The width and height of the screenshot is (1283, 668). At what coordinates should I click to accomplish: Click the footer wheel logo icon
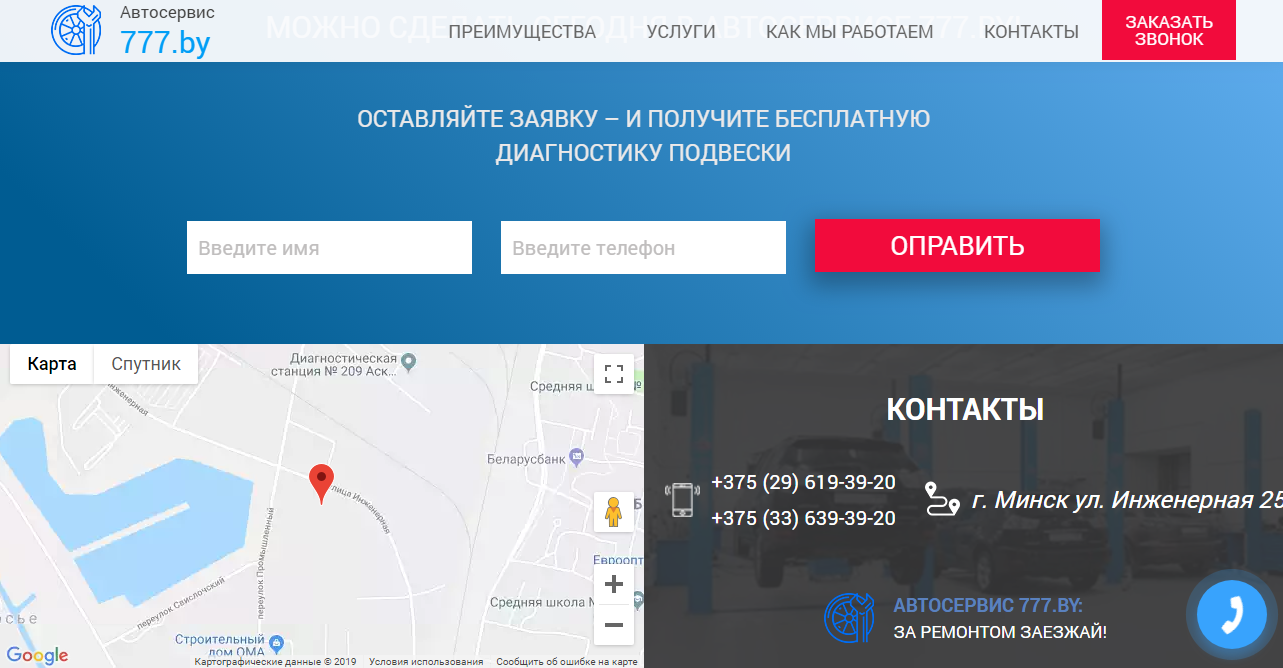[849, 618]
